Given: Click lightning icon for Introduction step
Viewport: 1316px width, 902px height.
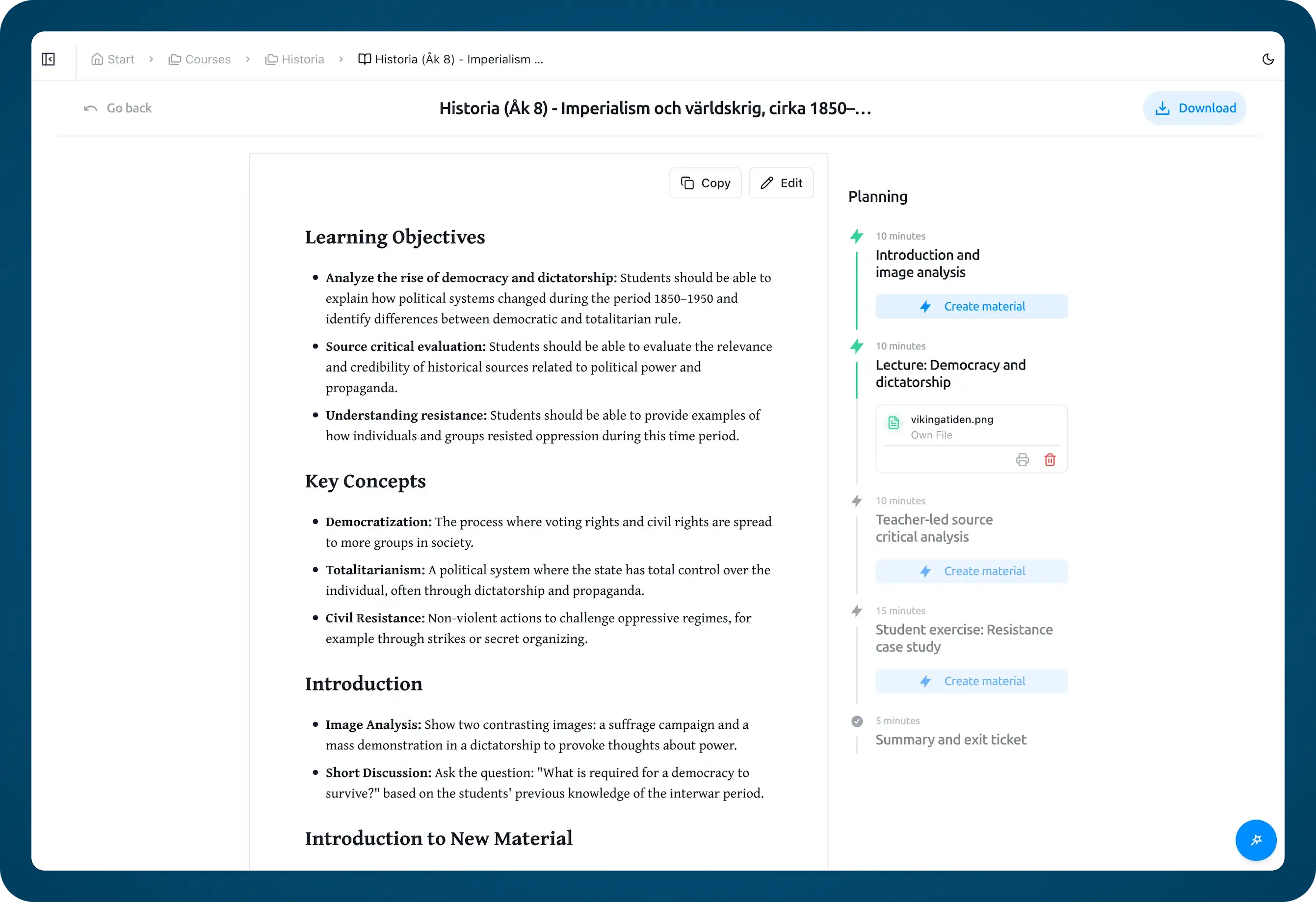Looking at the screenshot, I should click(857, 236).
